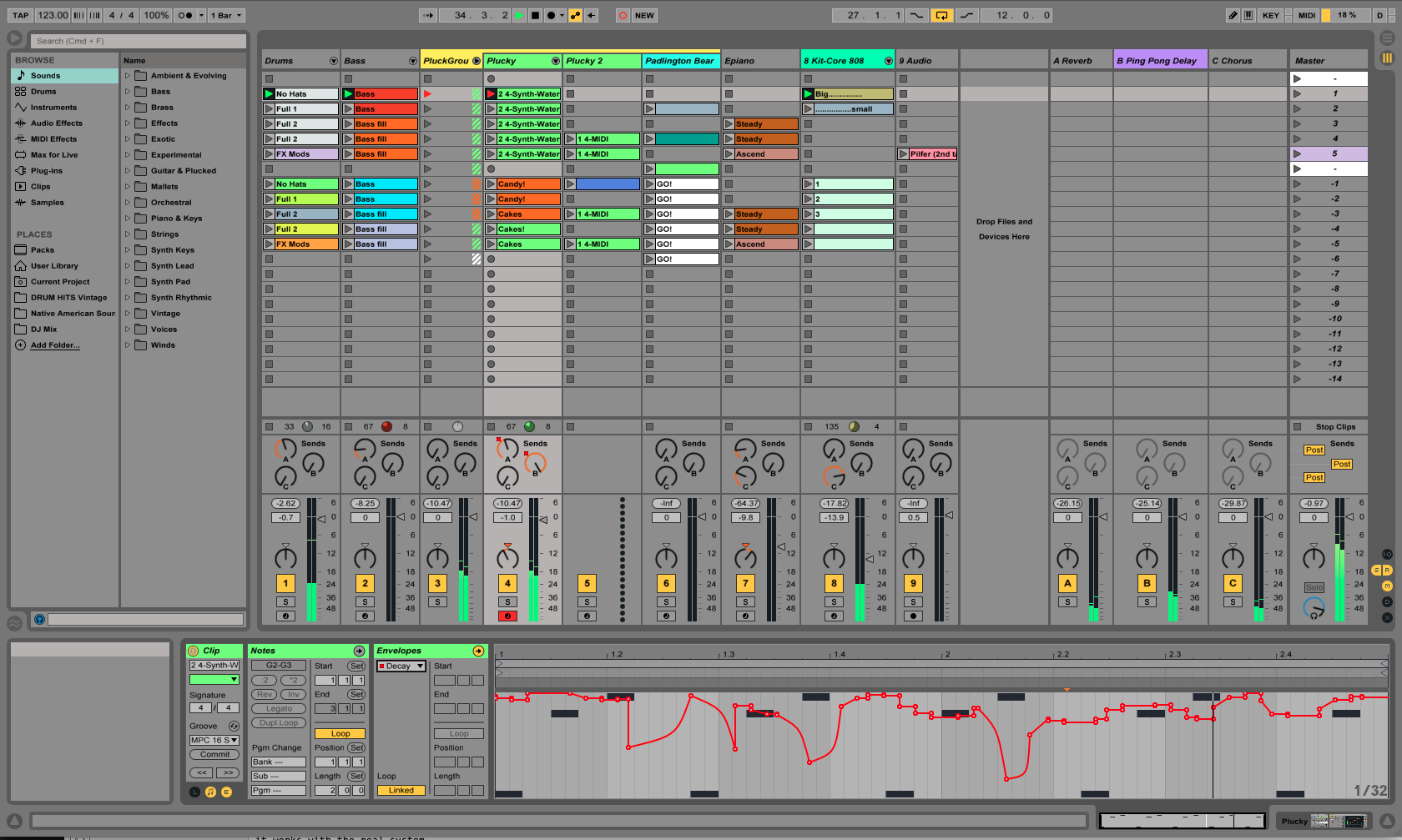Solo track 1 Drums with S button
This screenshot has width=1402, height=840.
point(285,601)
